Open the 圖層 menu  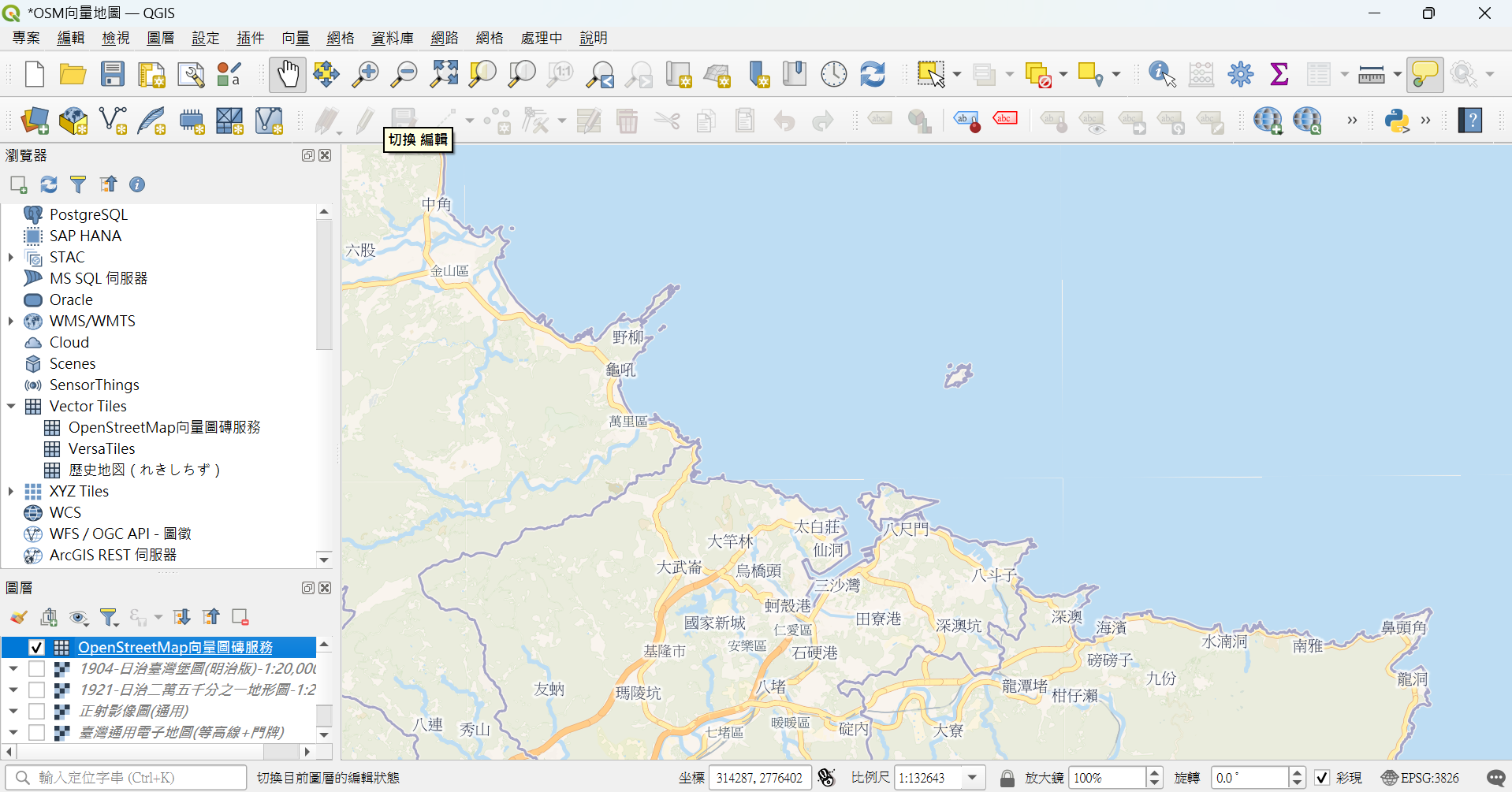pos(161,38)
